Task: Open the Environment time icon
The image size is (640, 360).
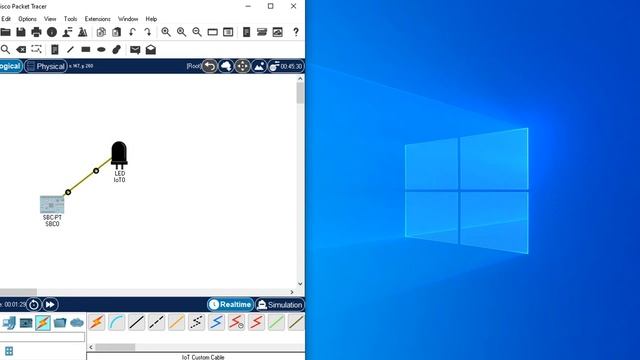Action: coord(285,66)
